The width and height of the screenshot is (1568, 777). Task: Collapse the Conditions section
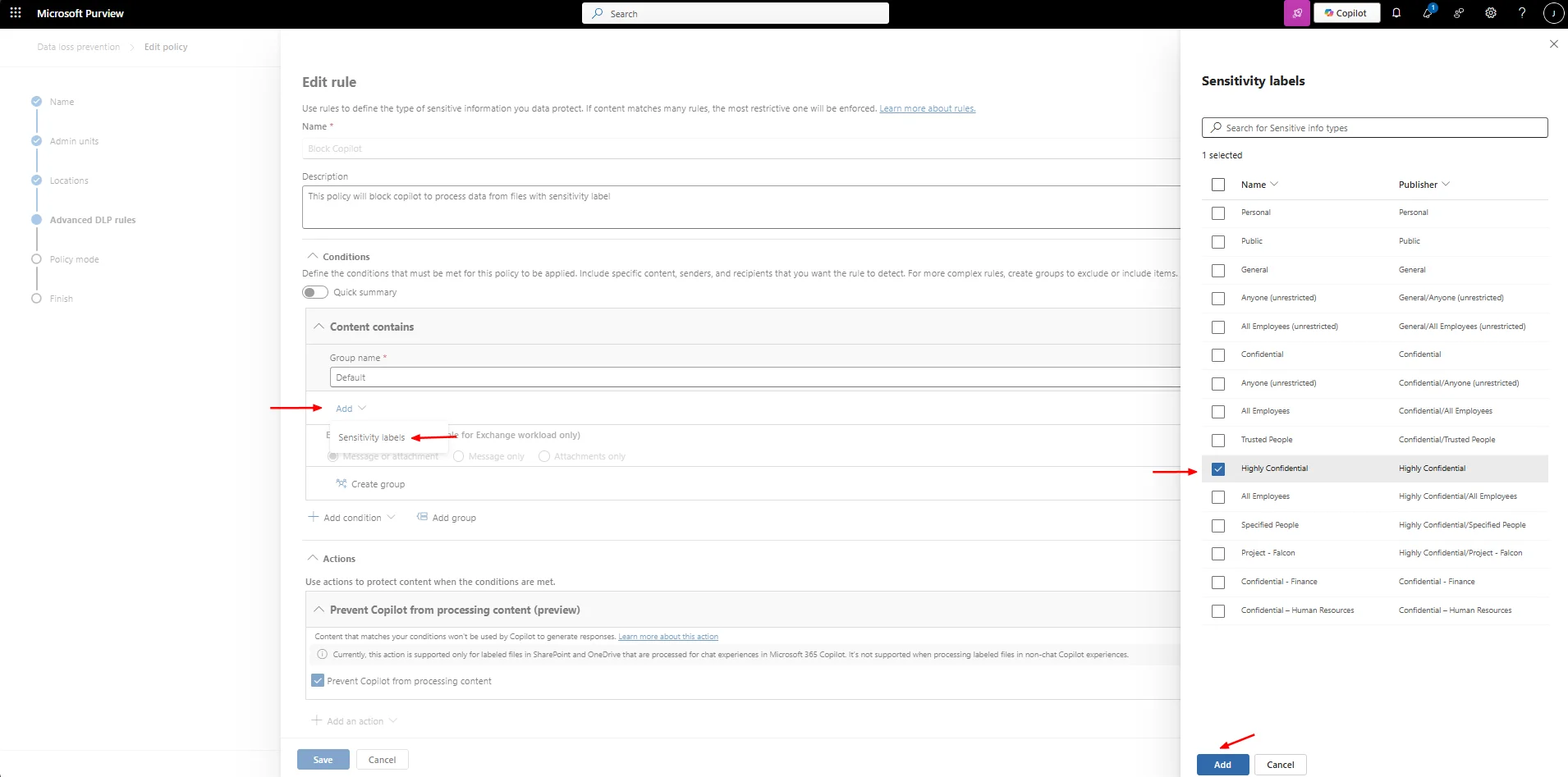(313, 256)
